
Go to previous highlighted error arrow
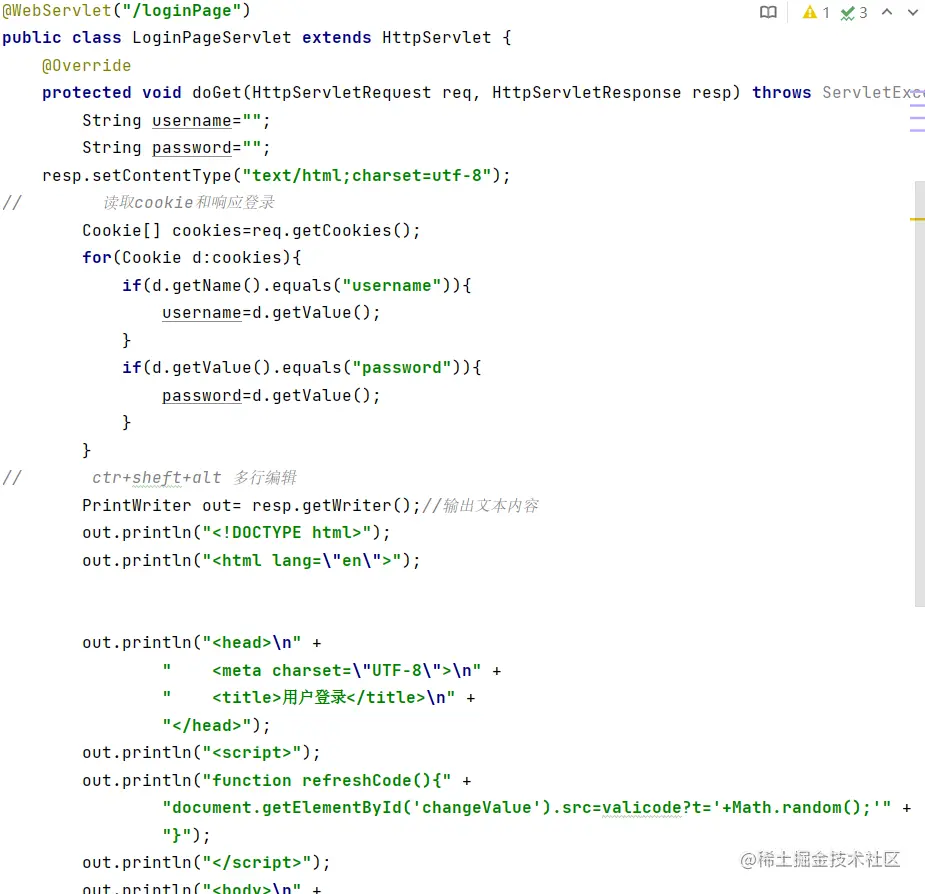pos(887,12)
